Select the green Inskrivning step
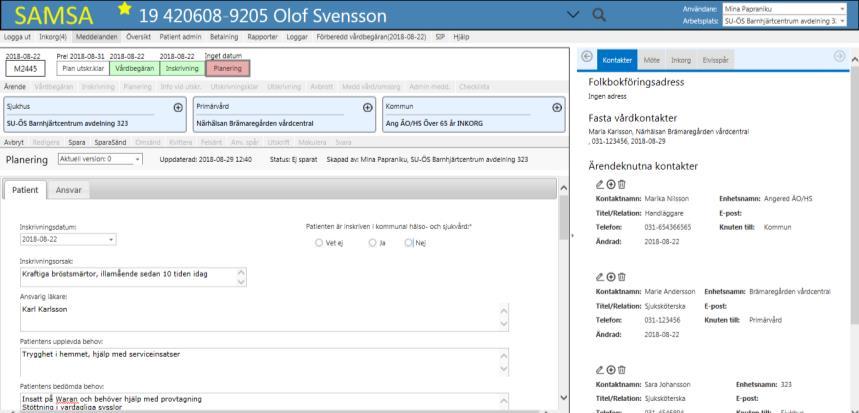The image size is (859, 413). pos(182,68)
